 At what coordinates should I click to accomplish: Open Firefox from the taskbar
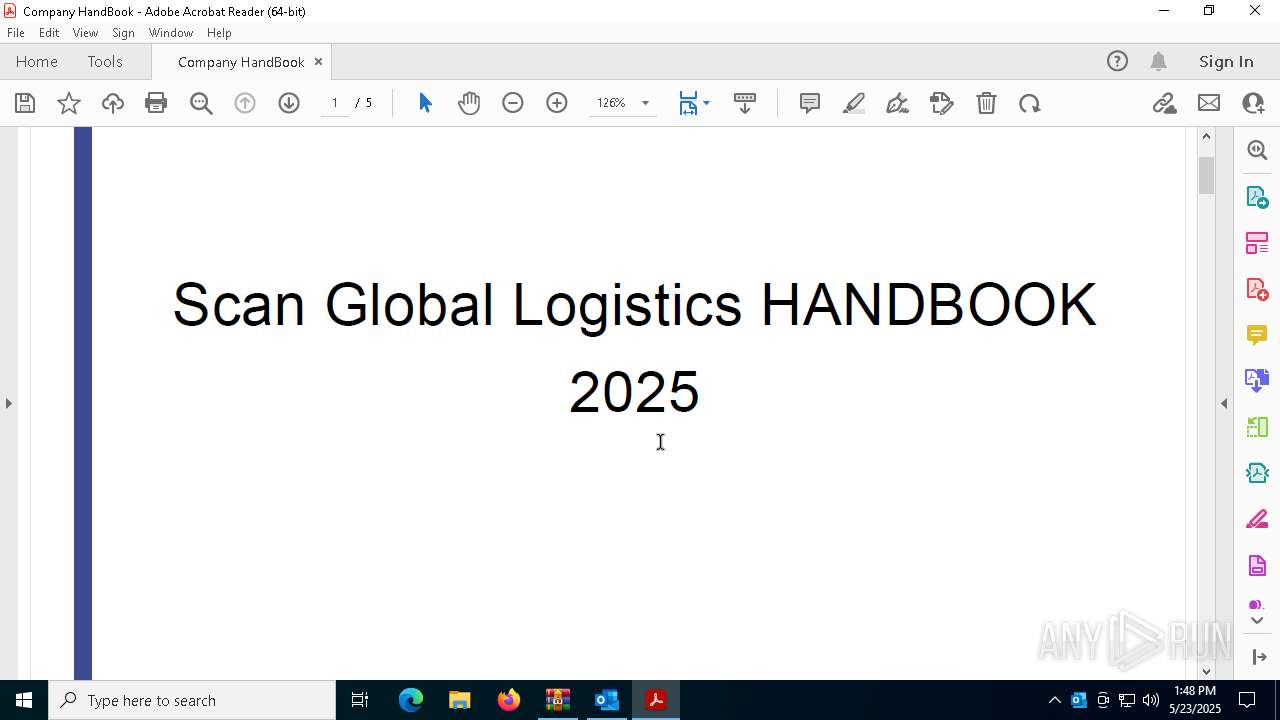(508, 700)
